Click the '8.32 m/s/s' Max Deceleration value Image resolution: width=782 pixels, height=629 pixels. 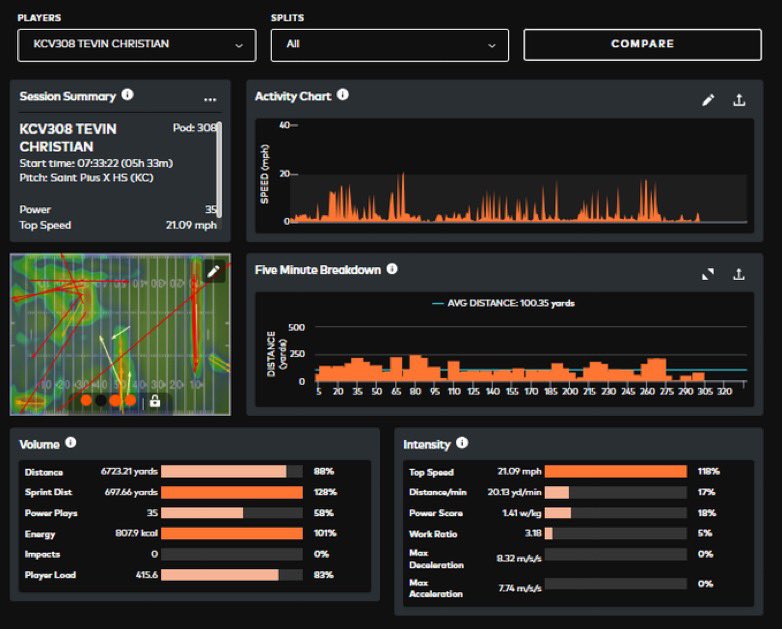519,559
